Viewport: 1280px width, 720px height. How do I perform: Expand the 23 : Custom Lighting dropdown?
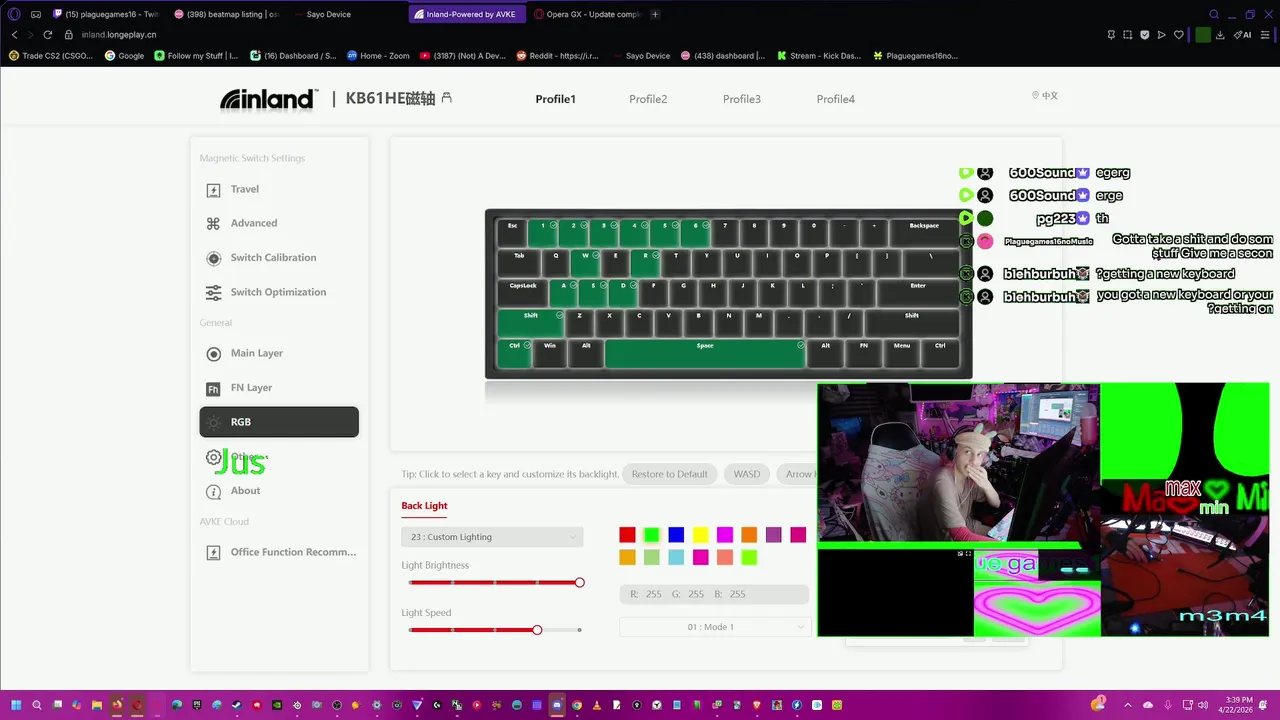point(491,537)
